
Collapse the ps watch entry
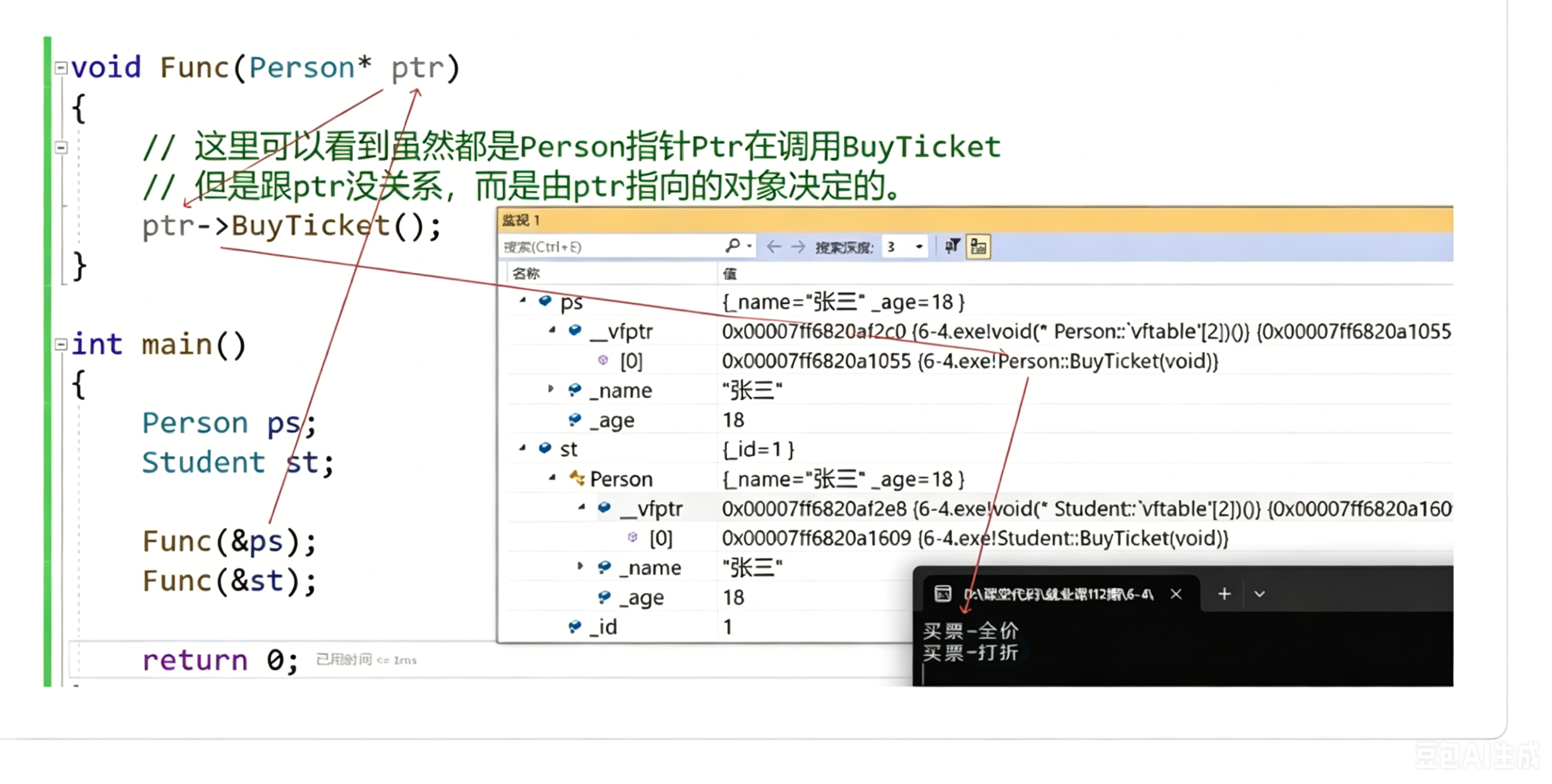pos(522,300)
